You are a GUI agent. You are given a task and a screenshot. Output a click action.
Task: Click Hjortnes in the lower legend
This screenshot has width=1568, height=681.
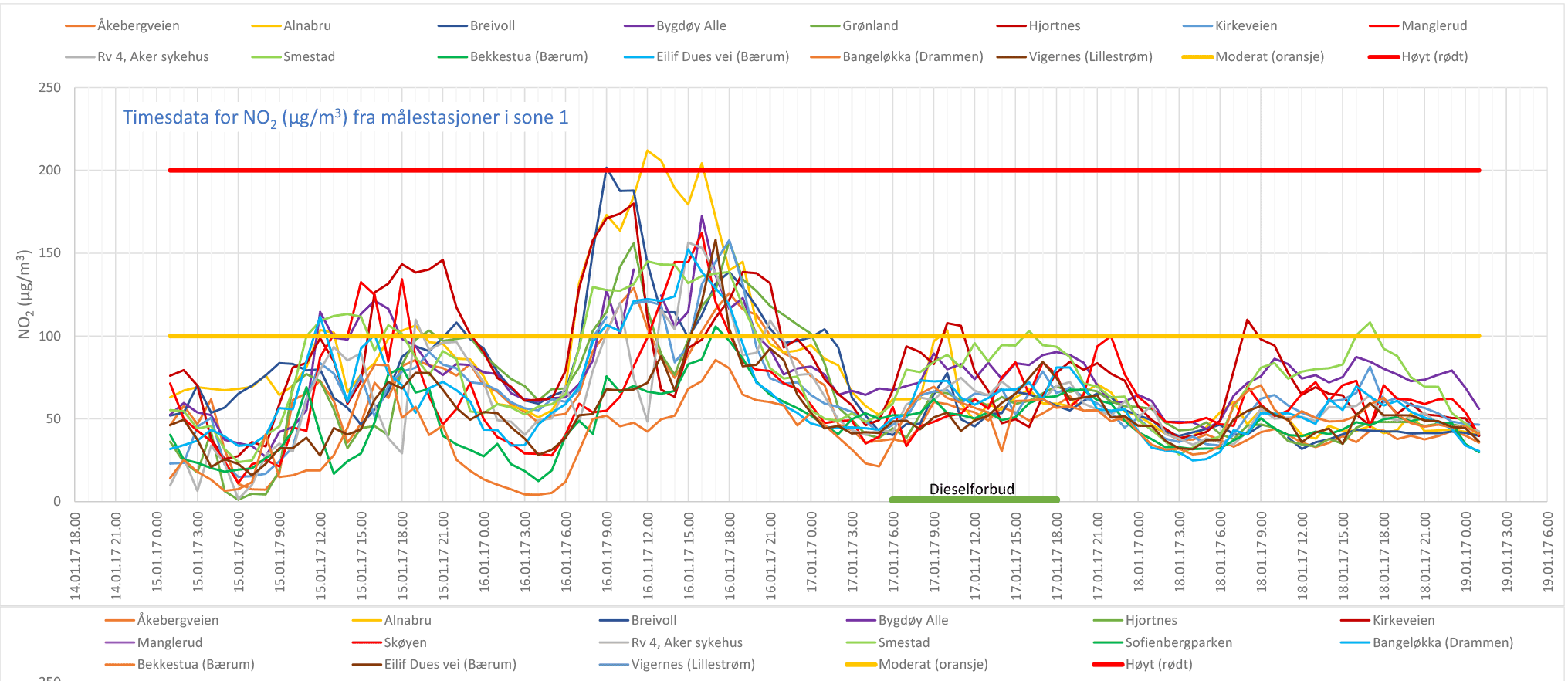pos(1151,620)
